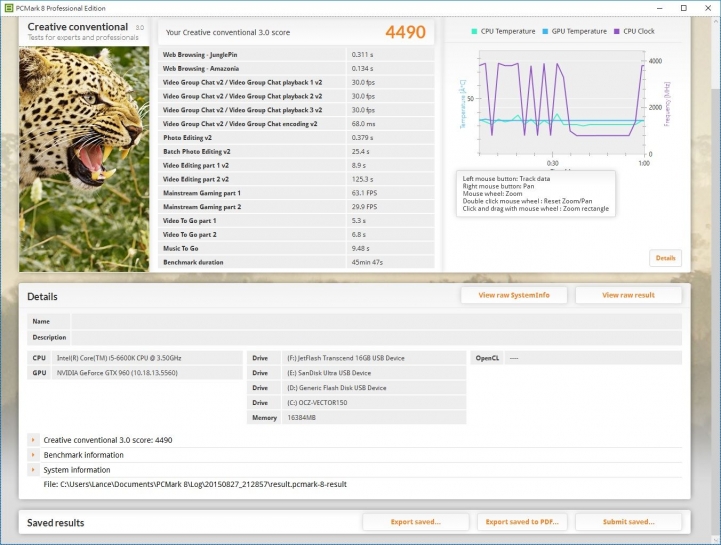This screenshot has height=545, width=721.
Task: Close the PCMark 8 window
Action: pos(708,8)
